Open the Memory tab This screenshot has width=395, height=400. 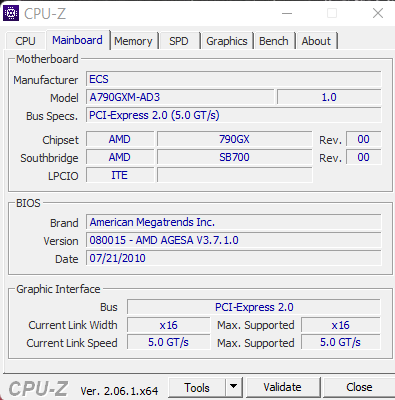tap(133, 41)
